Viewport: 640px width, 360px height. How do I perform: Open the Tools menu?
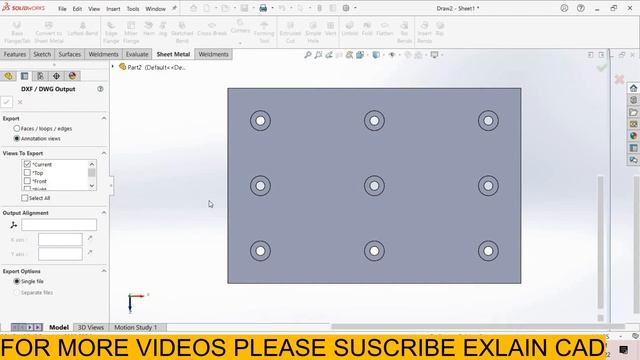[133, 9]
